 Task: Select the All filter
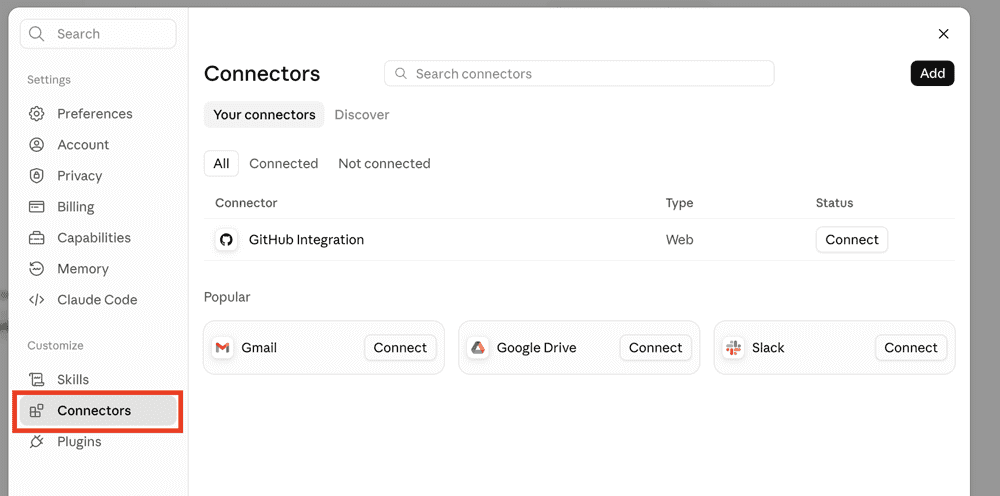click(x=221, y=164)
